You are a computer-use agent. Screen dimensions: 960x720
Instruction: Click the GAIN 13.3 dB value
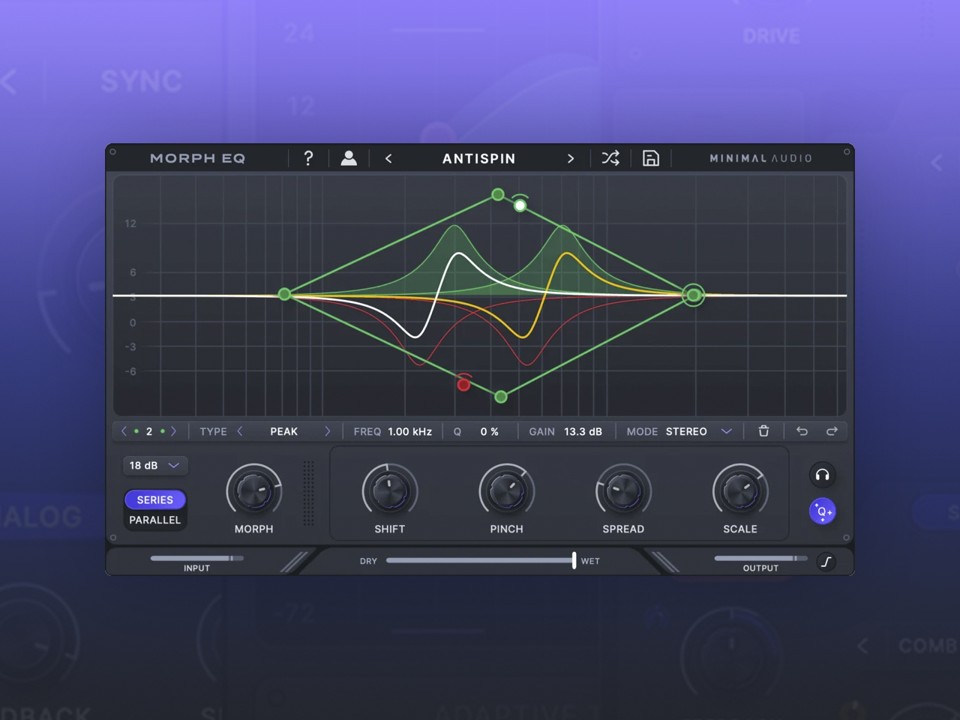[583, 431]
